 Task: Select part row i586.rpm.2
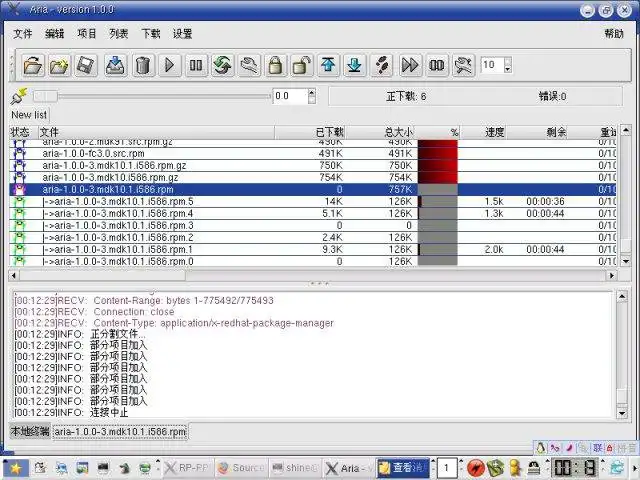click(x=313, y=238)
